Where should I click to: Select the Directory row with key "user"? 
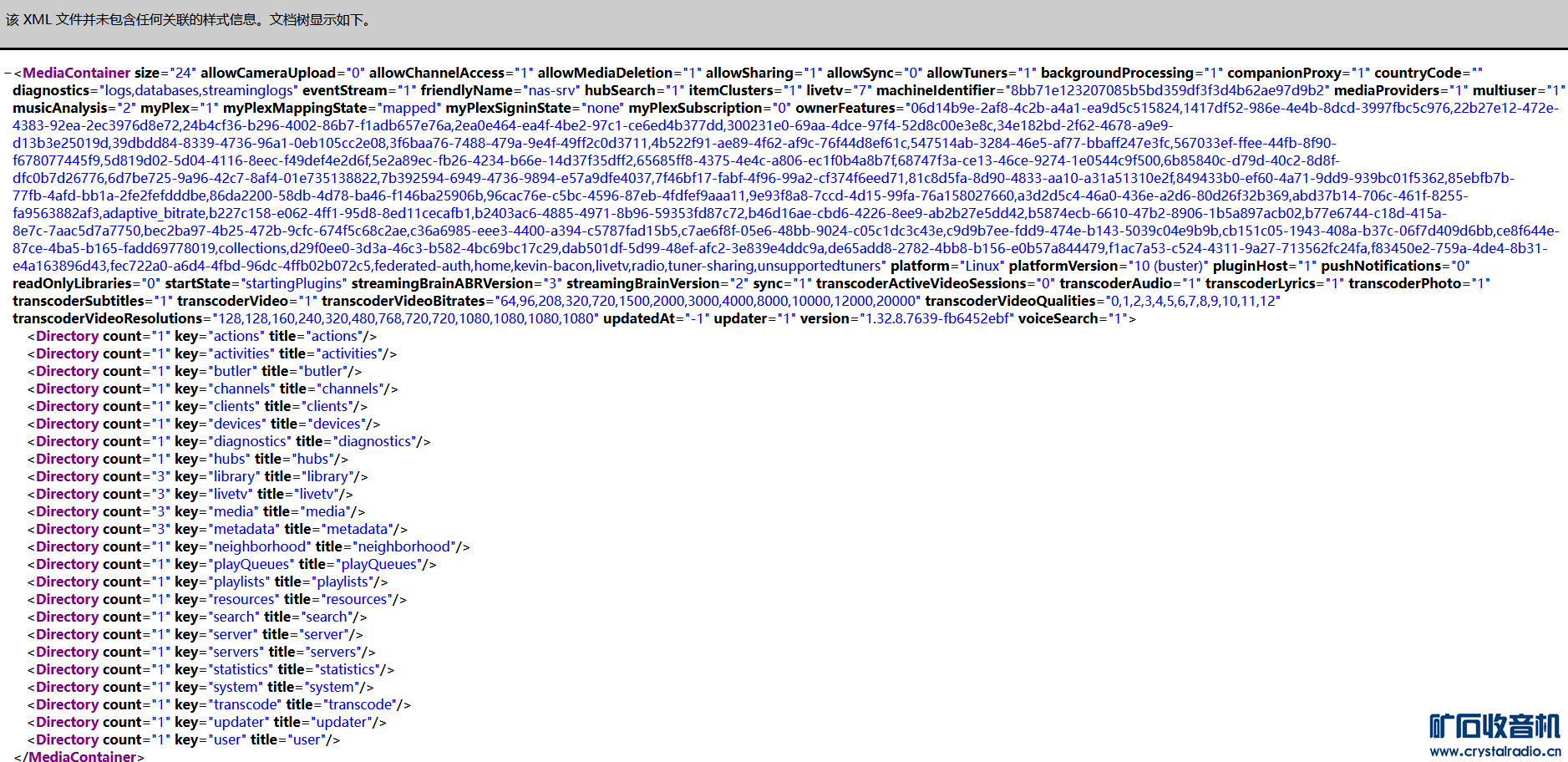click(184, 740)
